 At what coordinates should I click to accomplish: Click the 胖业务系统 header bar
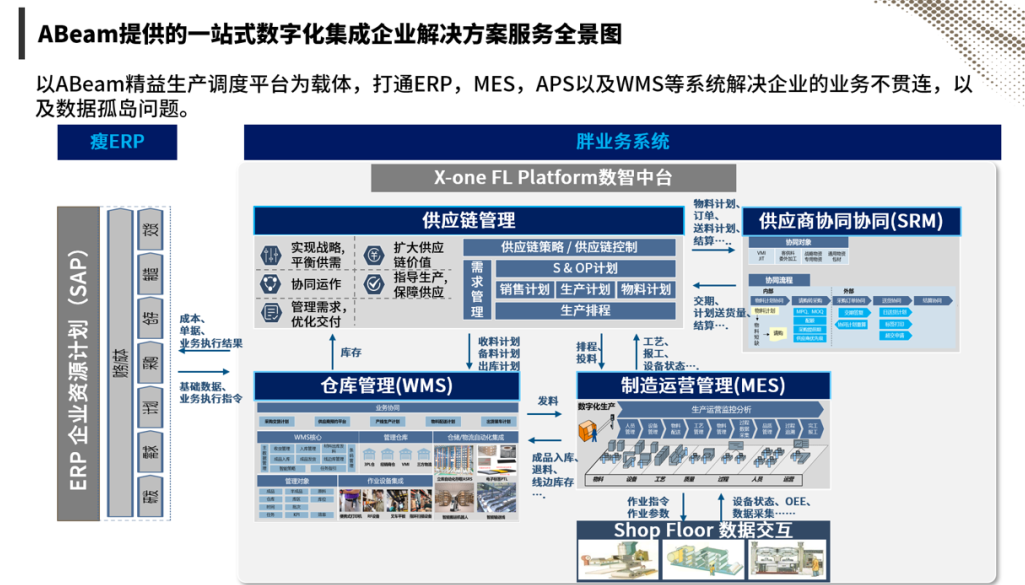(622, 142)
